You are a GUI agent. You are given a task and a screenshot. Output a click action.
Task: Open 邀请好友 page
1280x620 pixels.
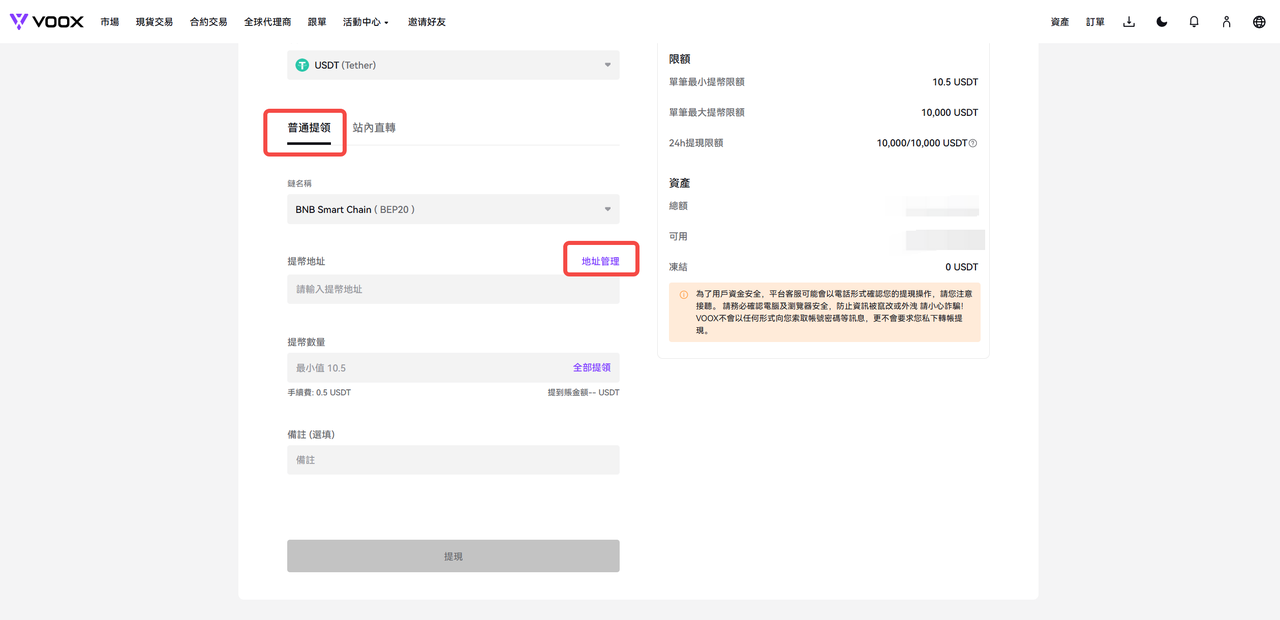click(x=427, y=21)
